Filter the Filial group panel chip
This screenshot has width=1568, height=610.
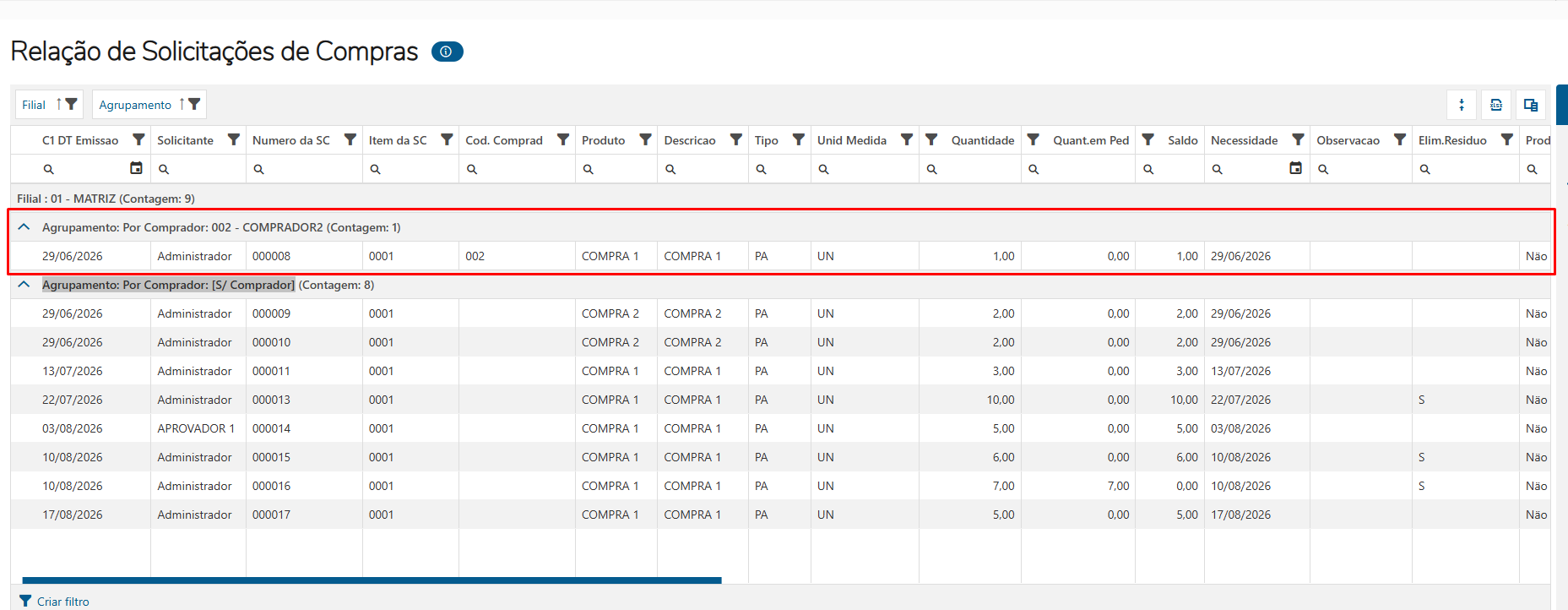tap(72, 104)
